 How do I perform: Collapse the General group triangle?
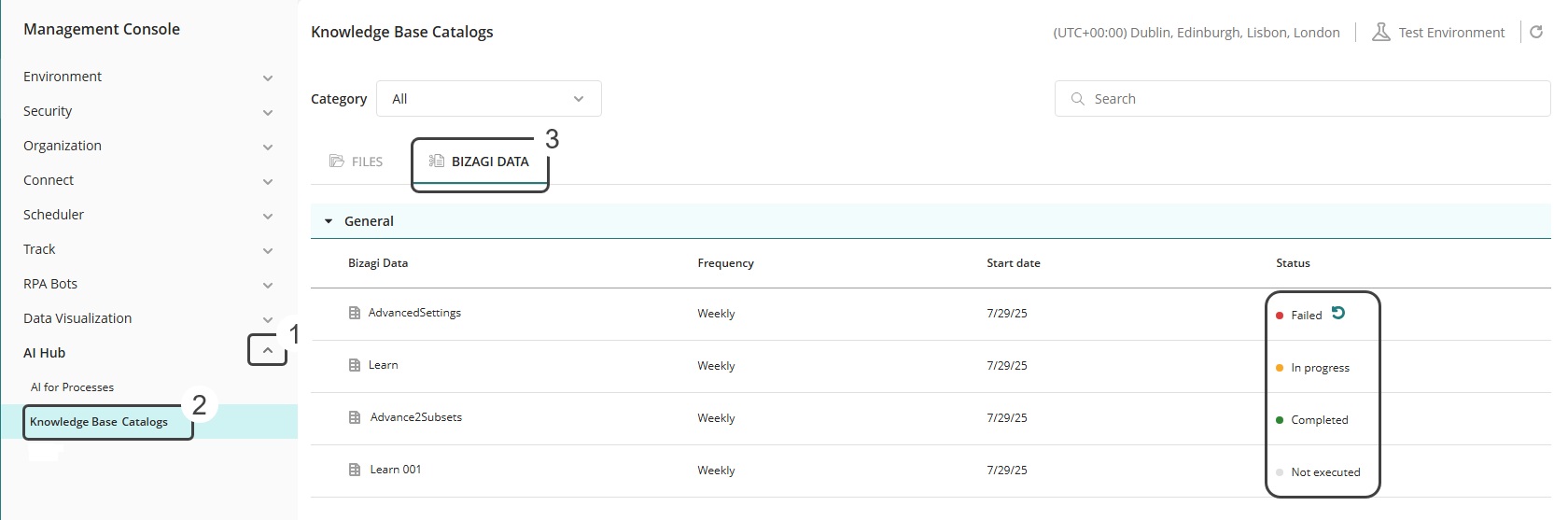coord(329,222)
